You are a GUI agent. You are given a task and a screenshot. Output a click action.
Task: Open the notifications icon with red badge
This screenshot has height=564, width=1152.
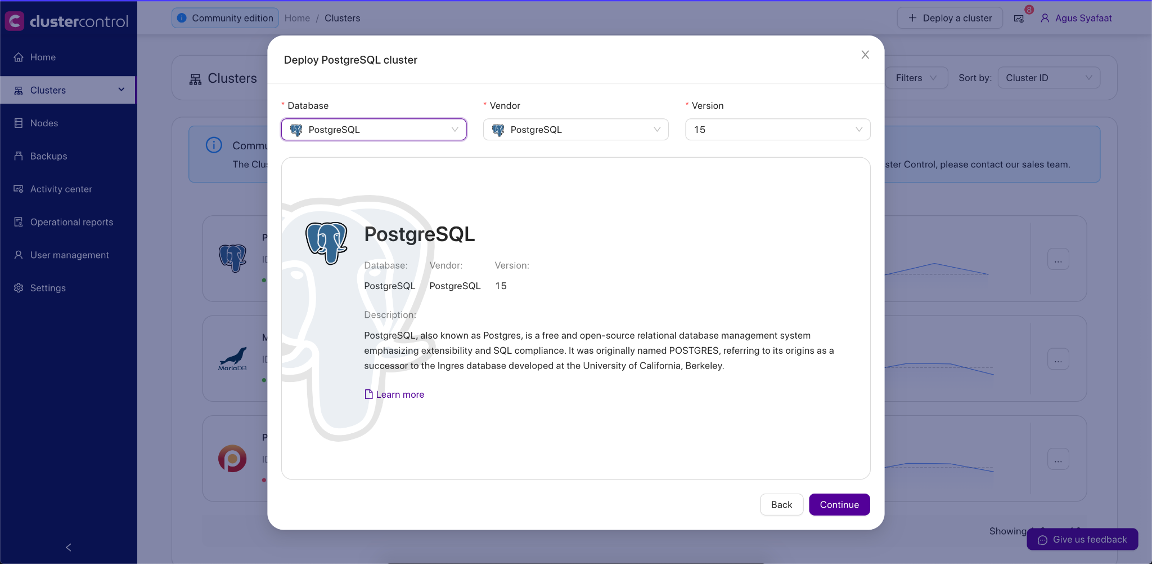1019,18
